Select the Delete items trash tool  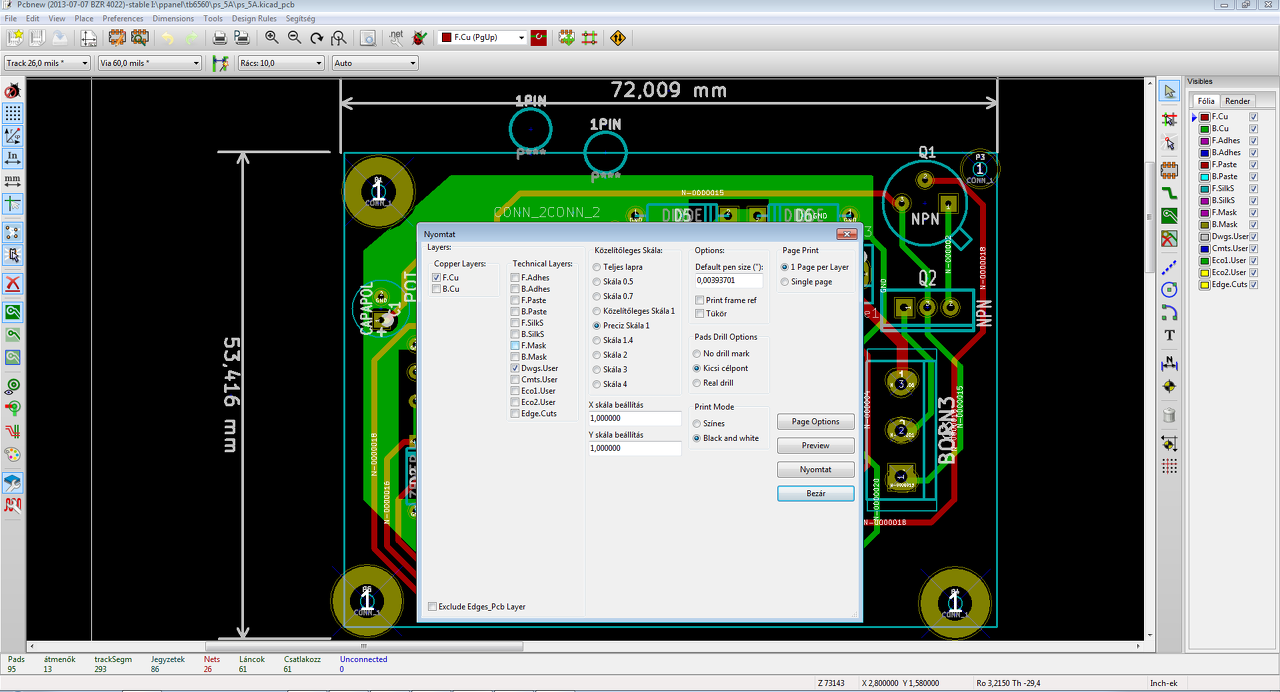[x=1169, y=415]
